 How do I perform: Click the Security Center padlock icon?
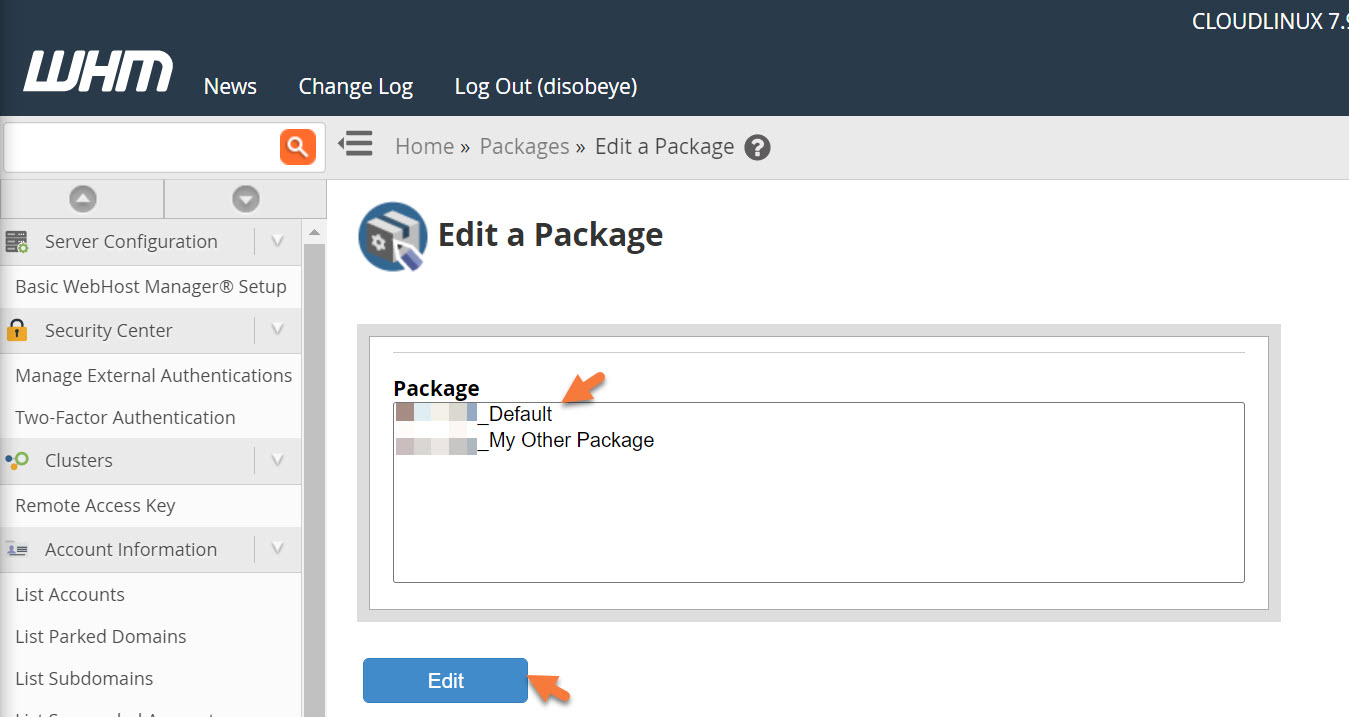pyautogui.click(x=17, y=330)
